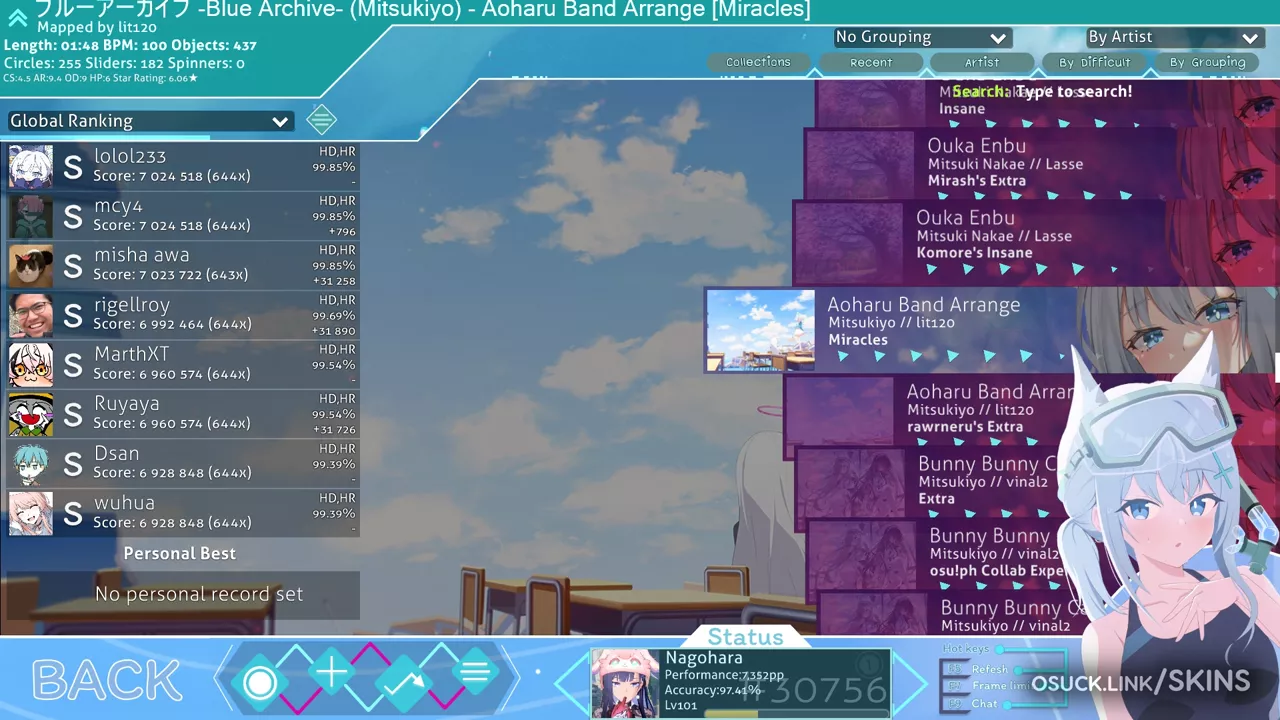Click the Aoharu Band Arrange Miracles thumbnail

click(x=760, y=330)
